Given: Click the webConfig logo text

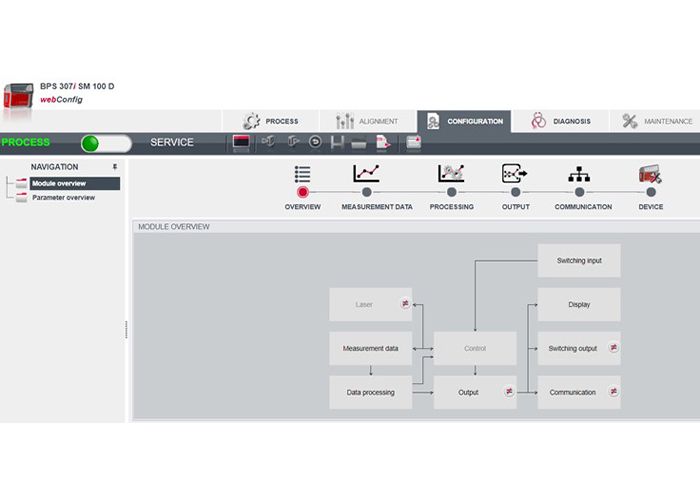Looking at the screenshot, I should point(61,100).
